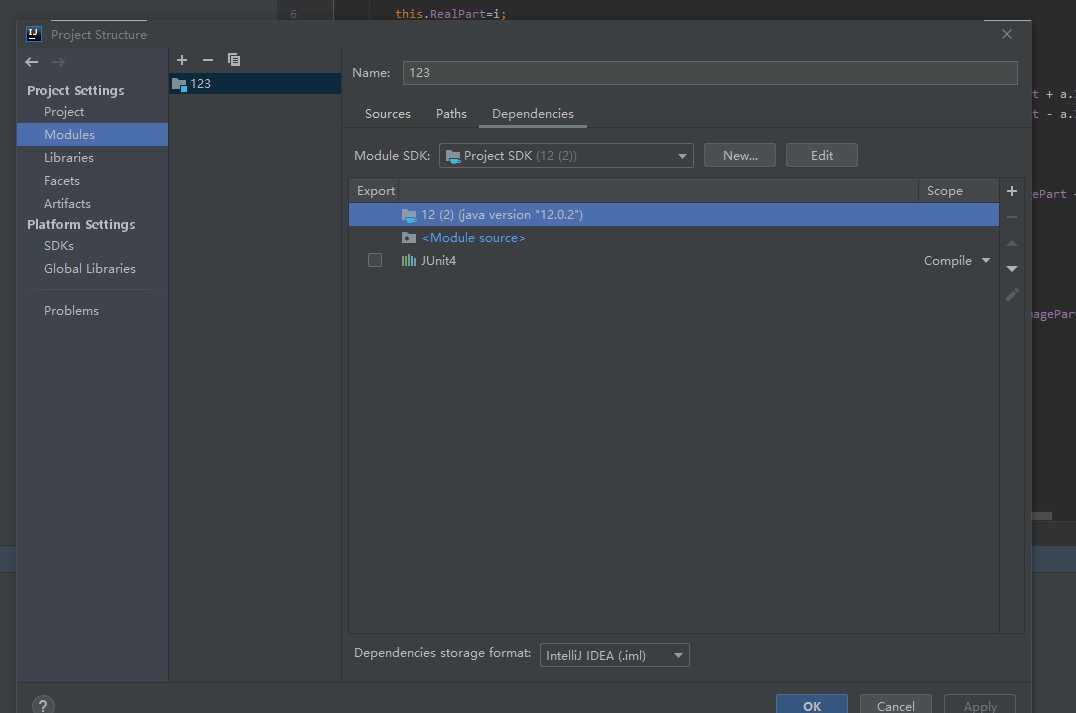
Task: Remove the selected dependency with the minus icon
Action: 1011,217
